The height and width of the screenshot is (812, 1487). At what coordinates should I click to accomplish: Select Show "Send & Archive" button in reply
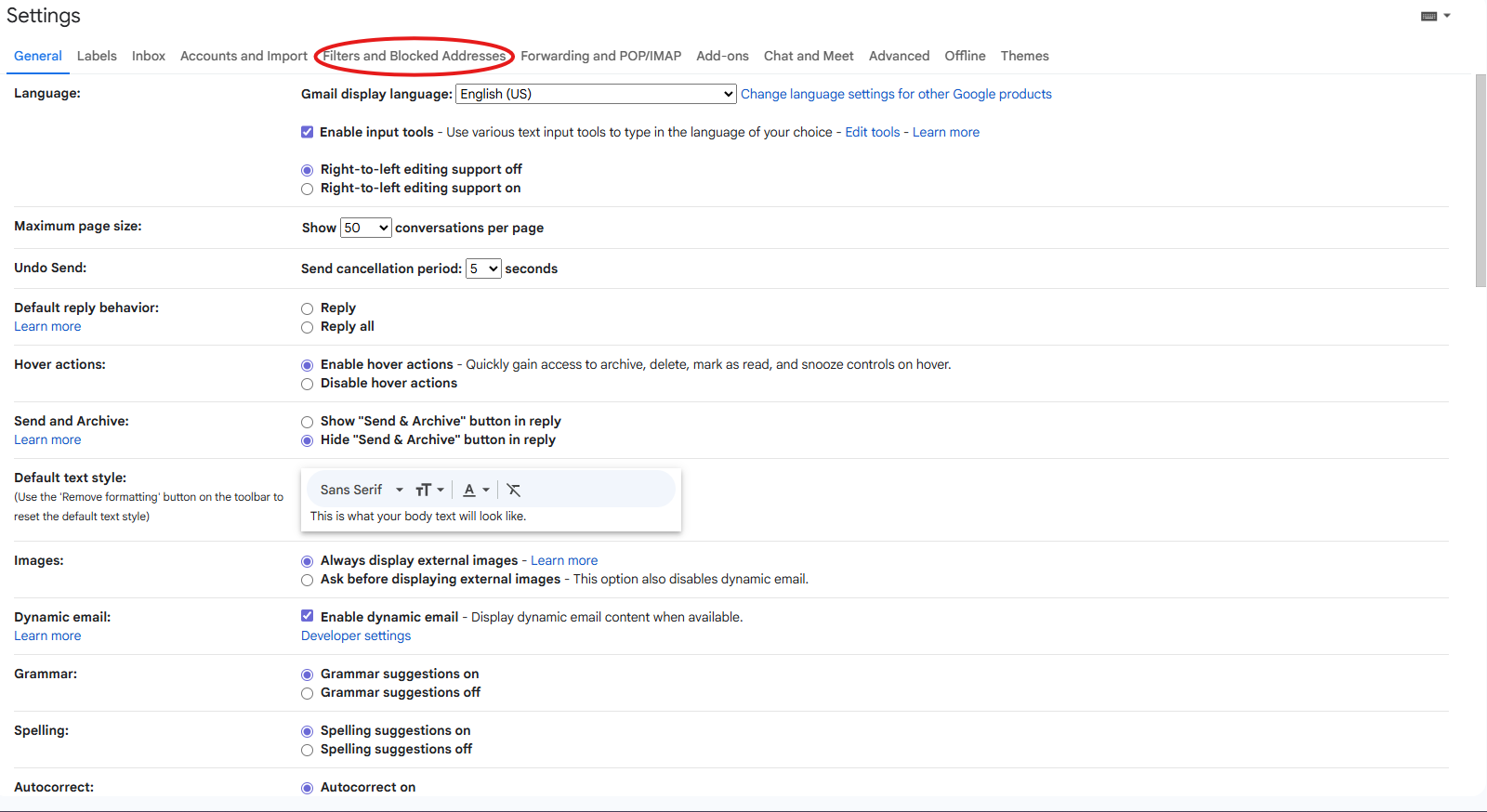tap(307, 422)
